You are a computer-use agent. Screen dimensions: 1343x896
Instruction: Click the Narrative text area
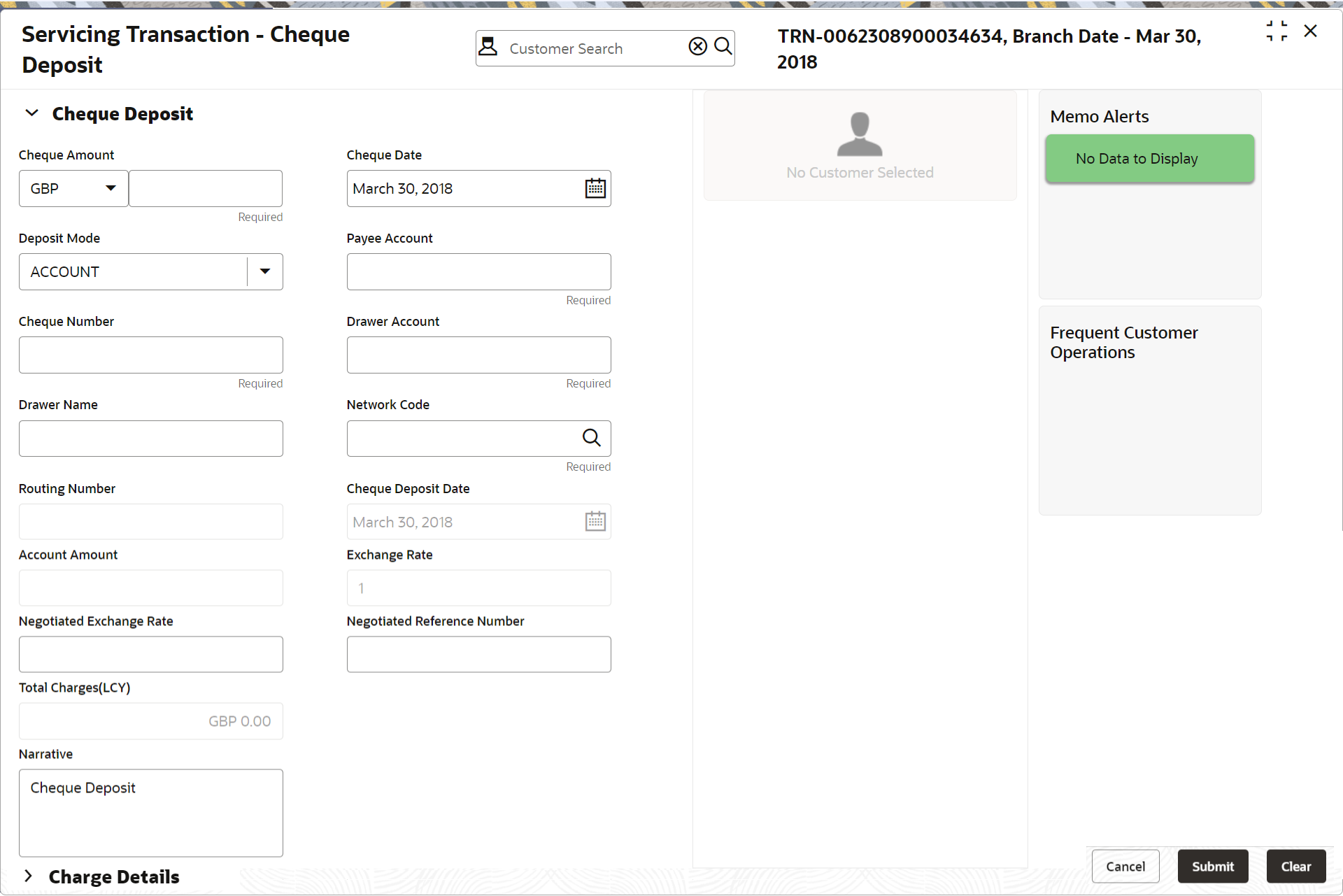[x=151, y=813]
